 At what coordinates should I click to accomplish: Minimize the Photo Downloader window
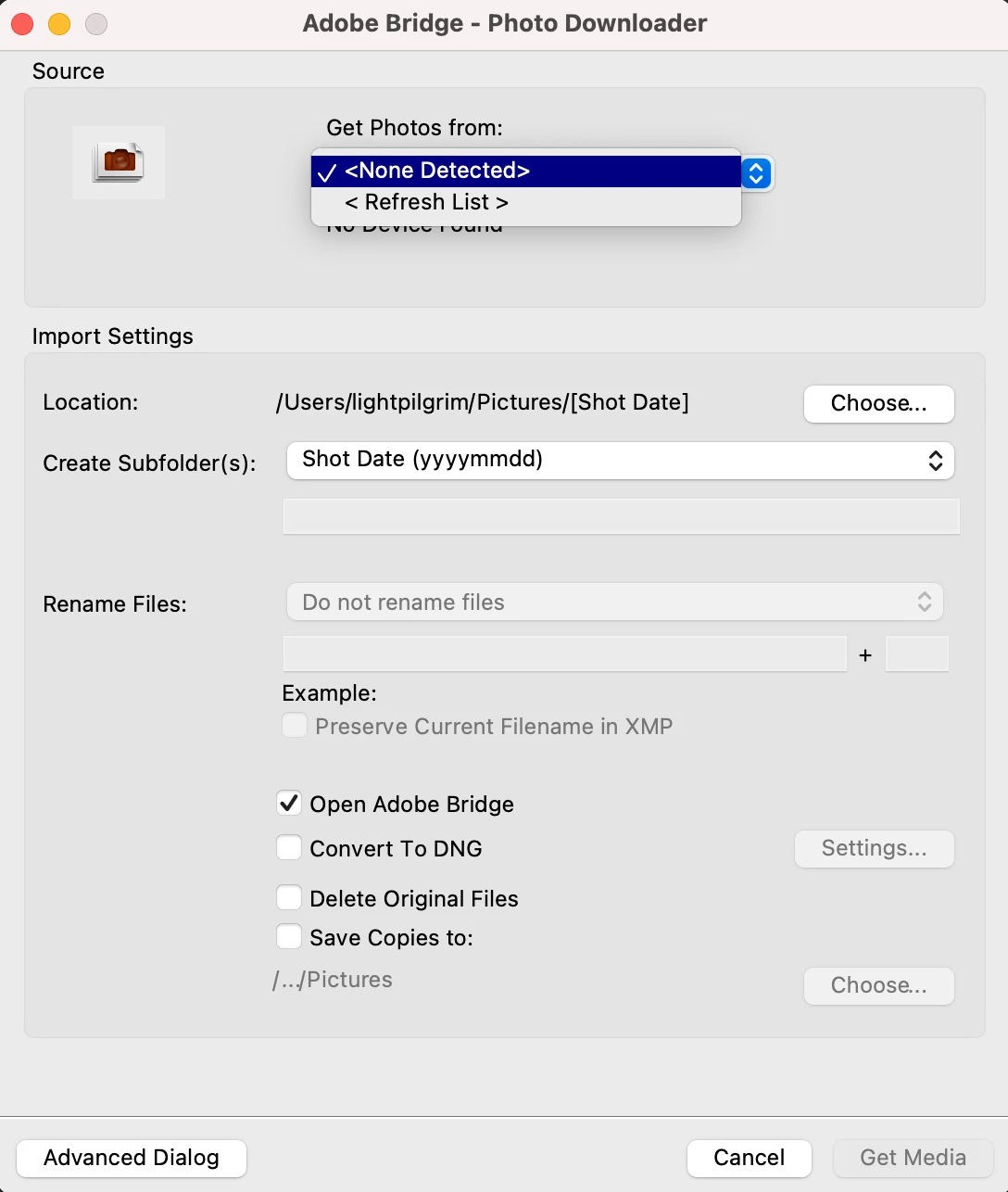click(59, 24)
